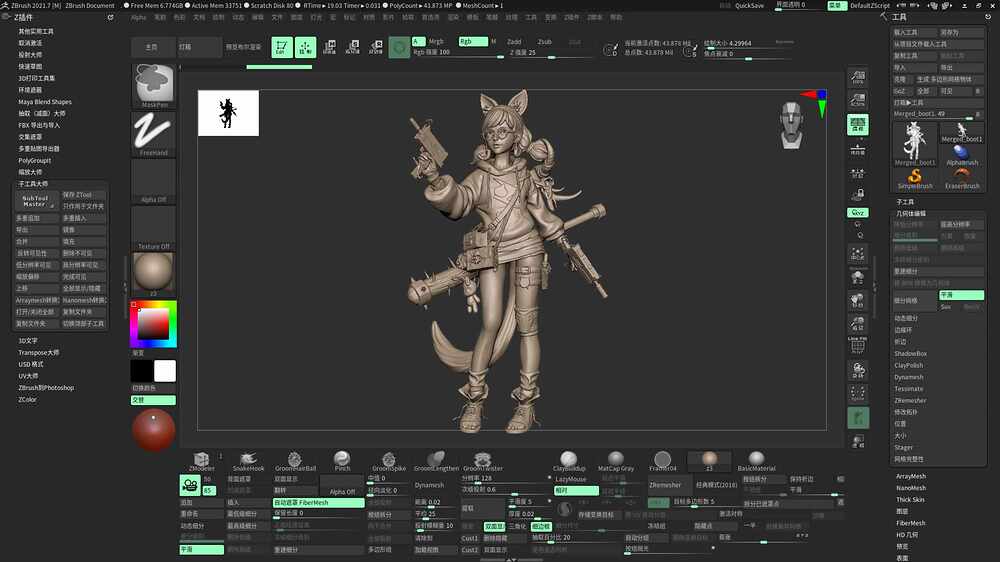1000x562 pixels.
Task: Select the black main color swatch
Action: (142, 371)
